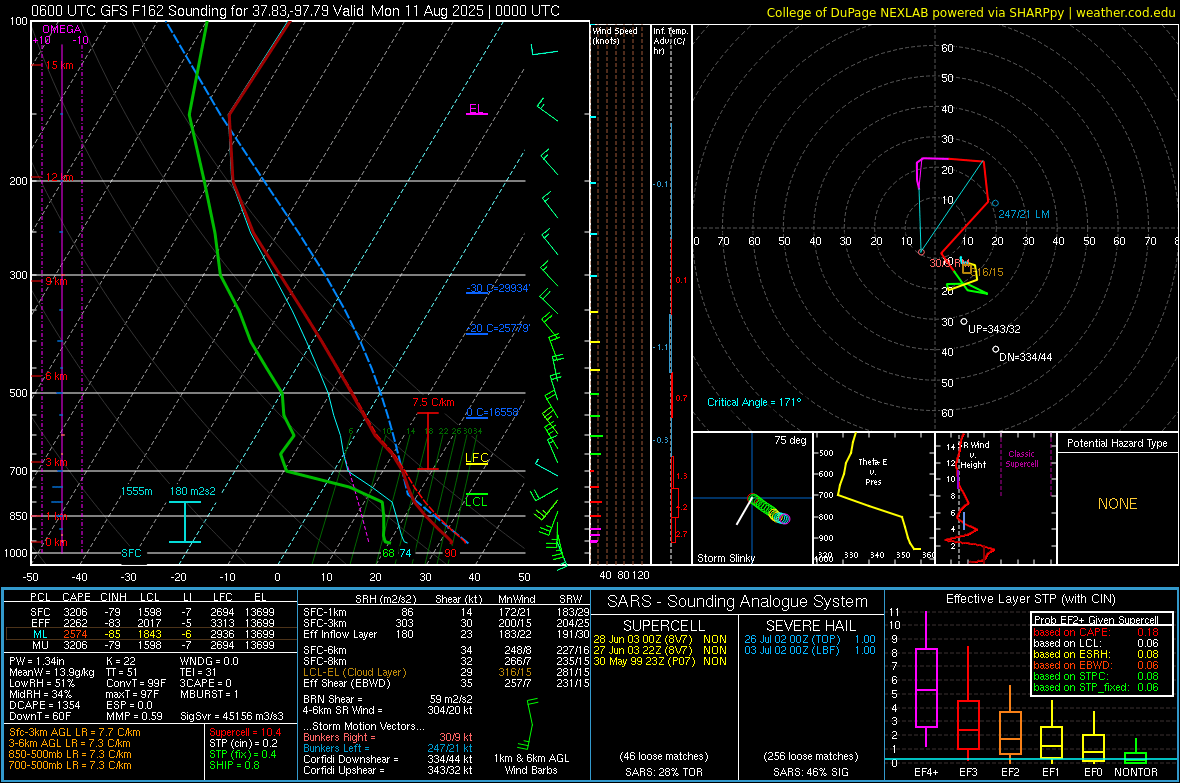This screenshot has height=783, width=1180.
Task: Select the highlighted ML parcel row
Action: pos(153,634)
